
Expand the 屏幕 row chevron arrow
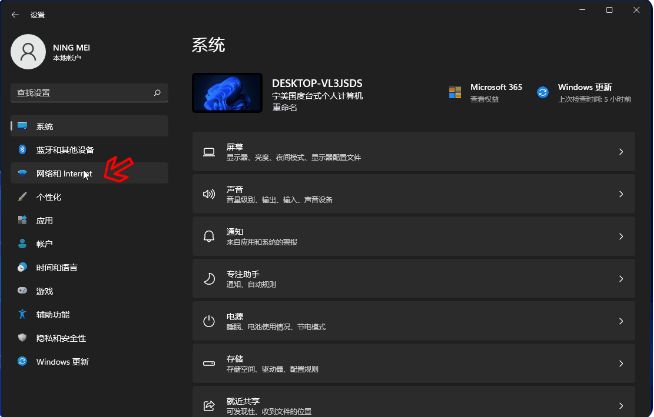[621, 152]
